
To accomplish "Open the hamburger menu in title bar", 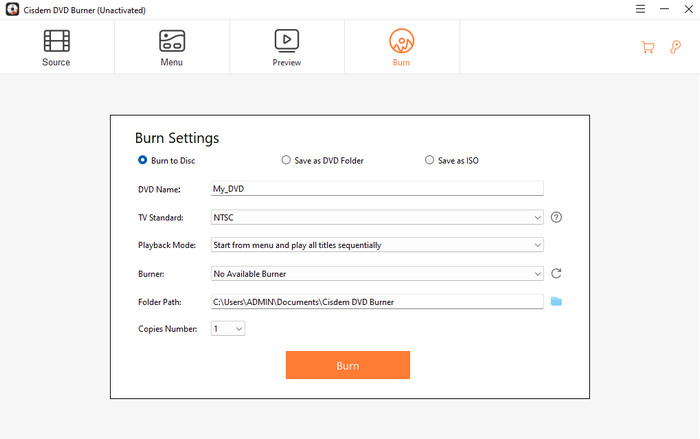I will click(640, 9).
